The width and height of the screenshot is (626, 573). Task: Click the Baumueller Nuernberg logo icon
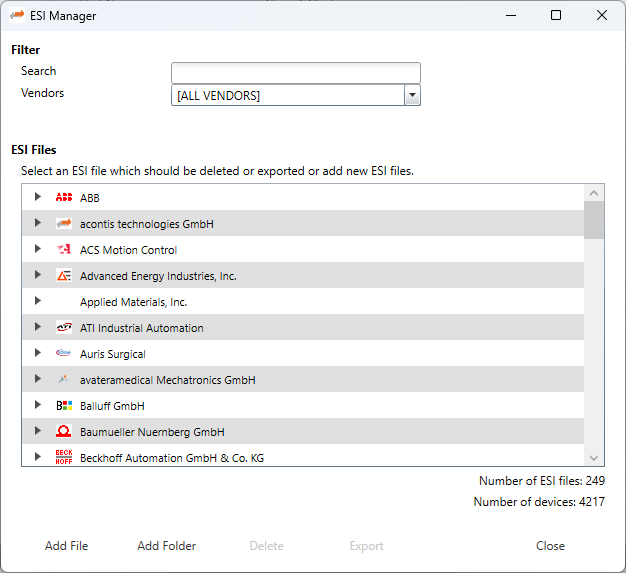(x=64, y=431)
